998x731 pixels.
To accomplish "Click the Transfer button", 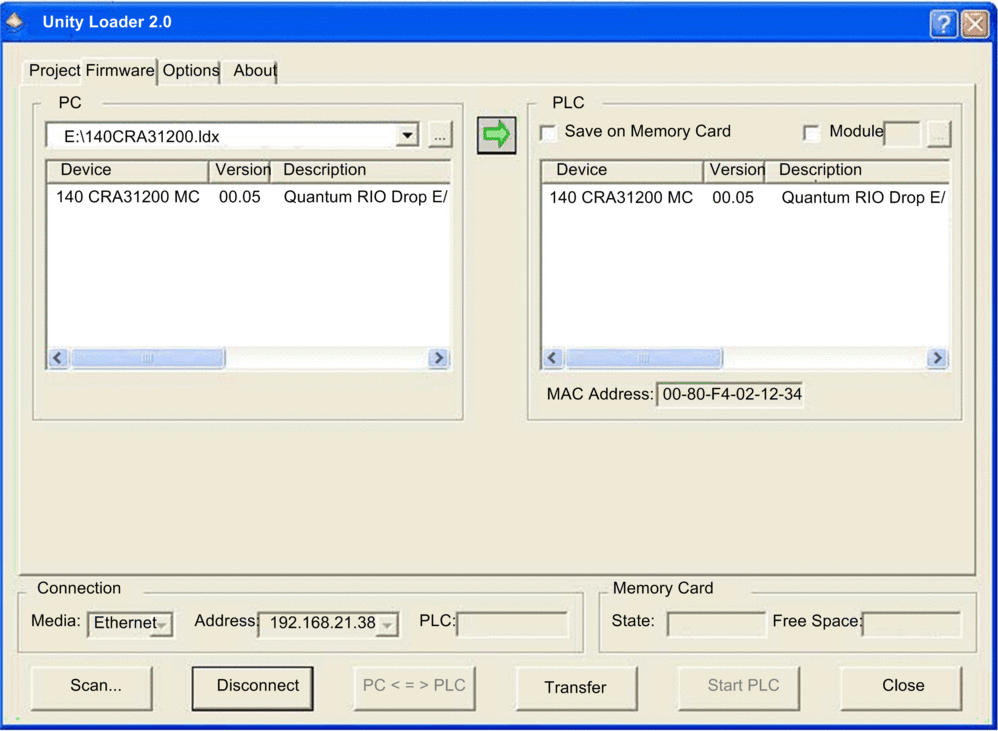I will pos(576,688).
